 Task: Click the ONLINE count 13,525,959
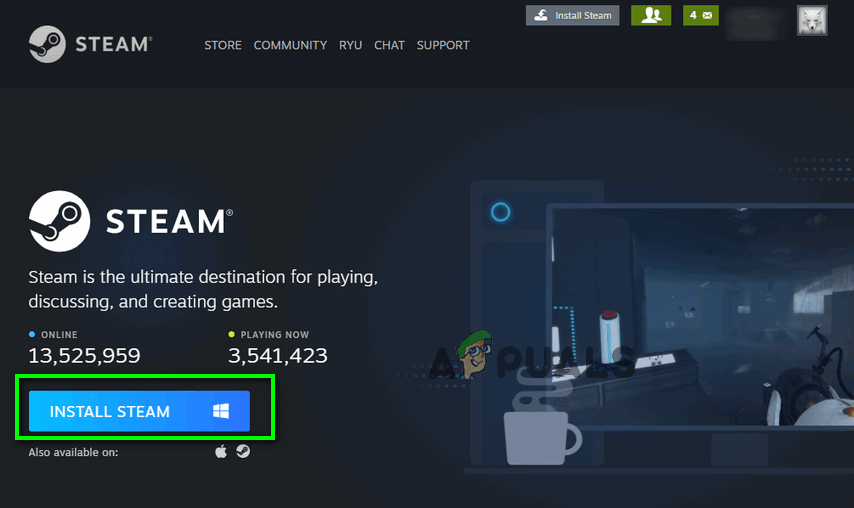[84, 356]
